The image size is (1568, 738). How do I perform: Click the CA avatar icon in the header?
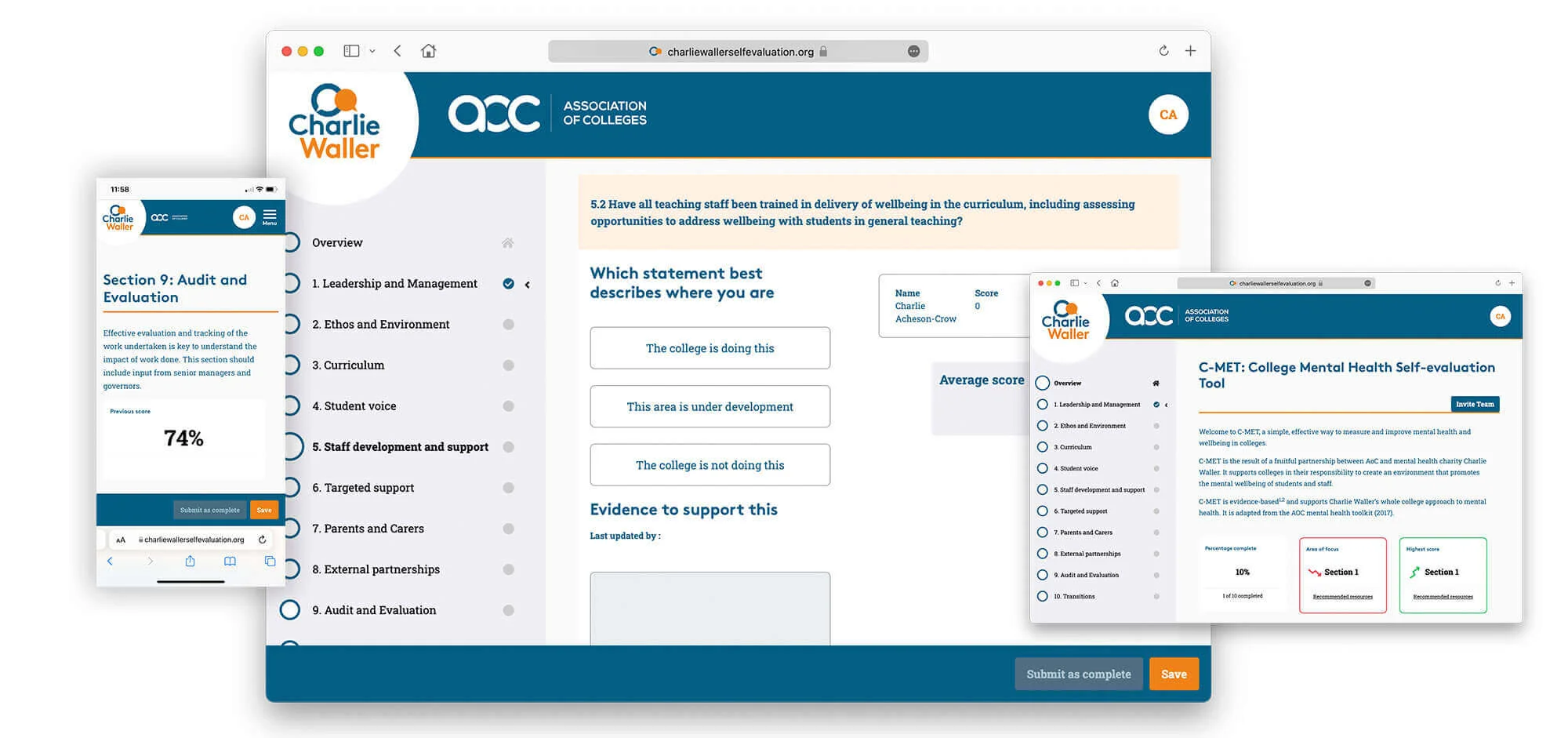(x=1167, y=114)
